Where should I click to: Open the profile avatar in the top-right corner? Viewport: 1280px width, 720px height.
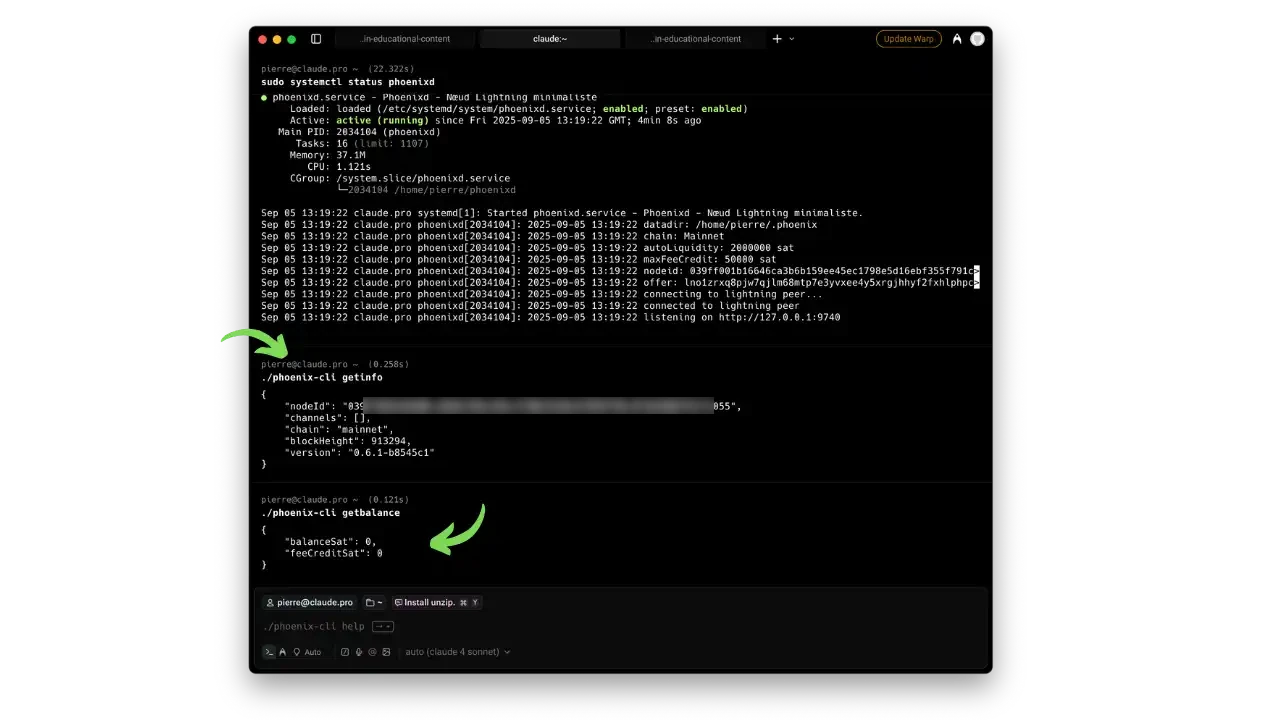977,38
